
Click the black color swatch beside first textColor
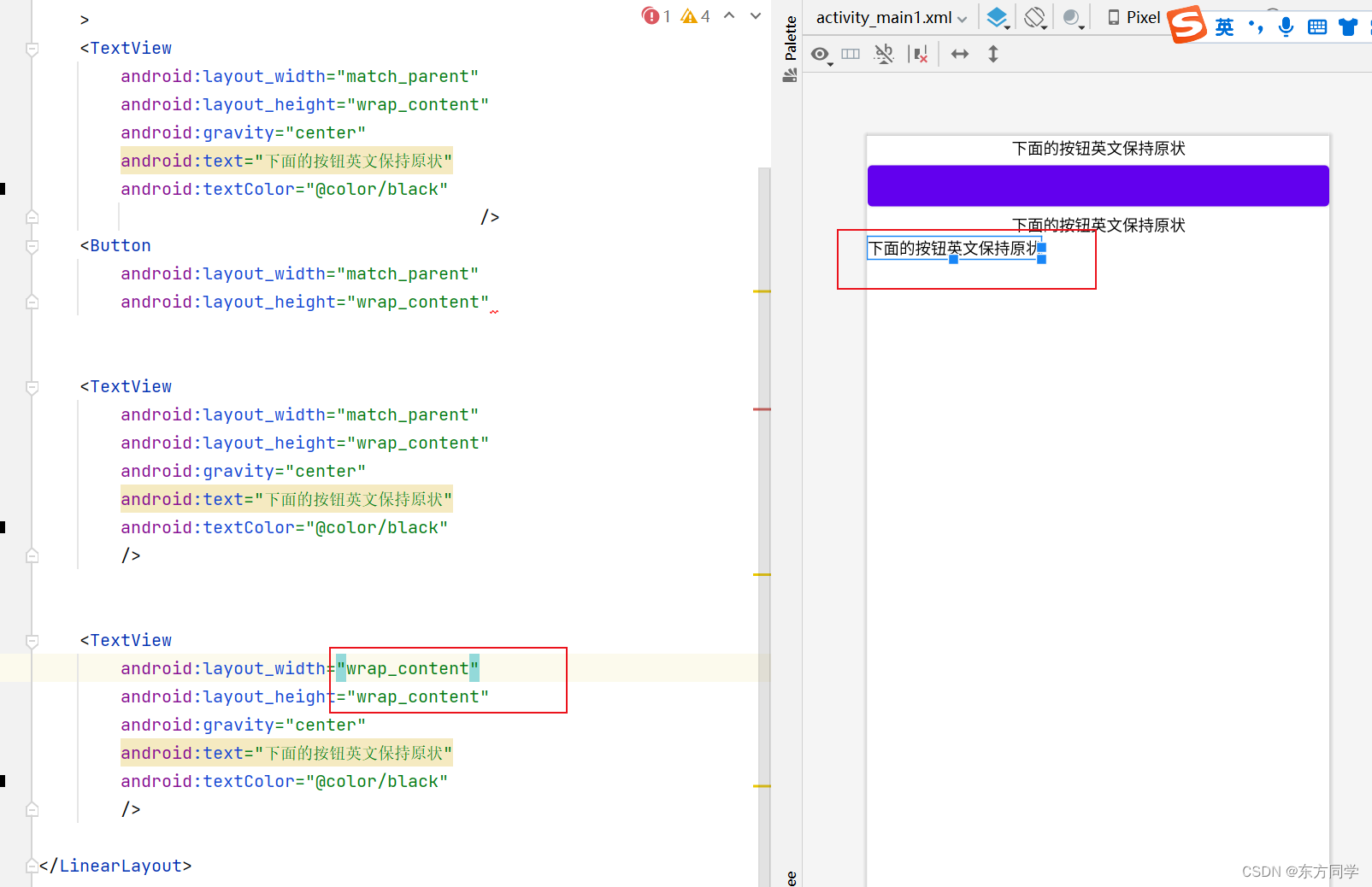[3, 189]
